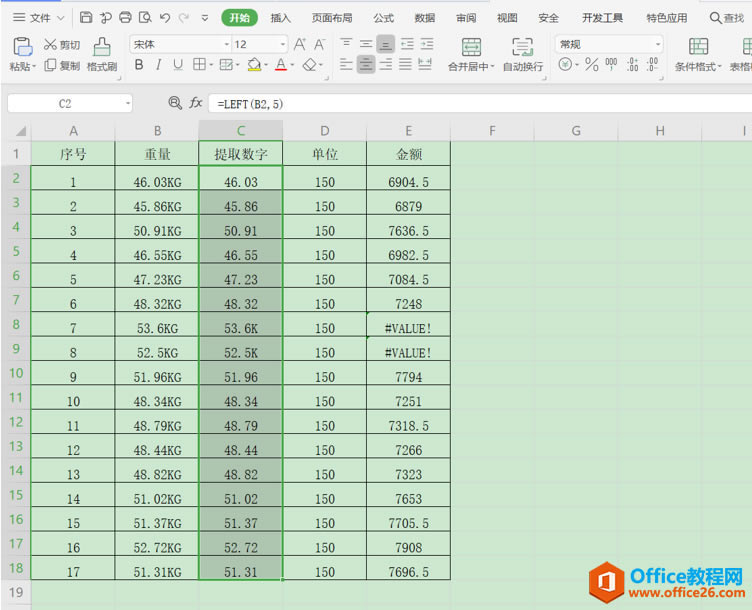Expand the 粘贴 paste options arrow
The image size is (752, 610).
(34, 66)
